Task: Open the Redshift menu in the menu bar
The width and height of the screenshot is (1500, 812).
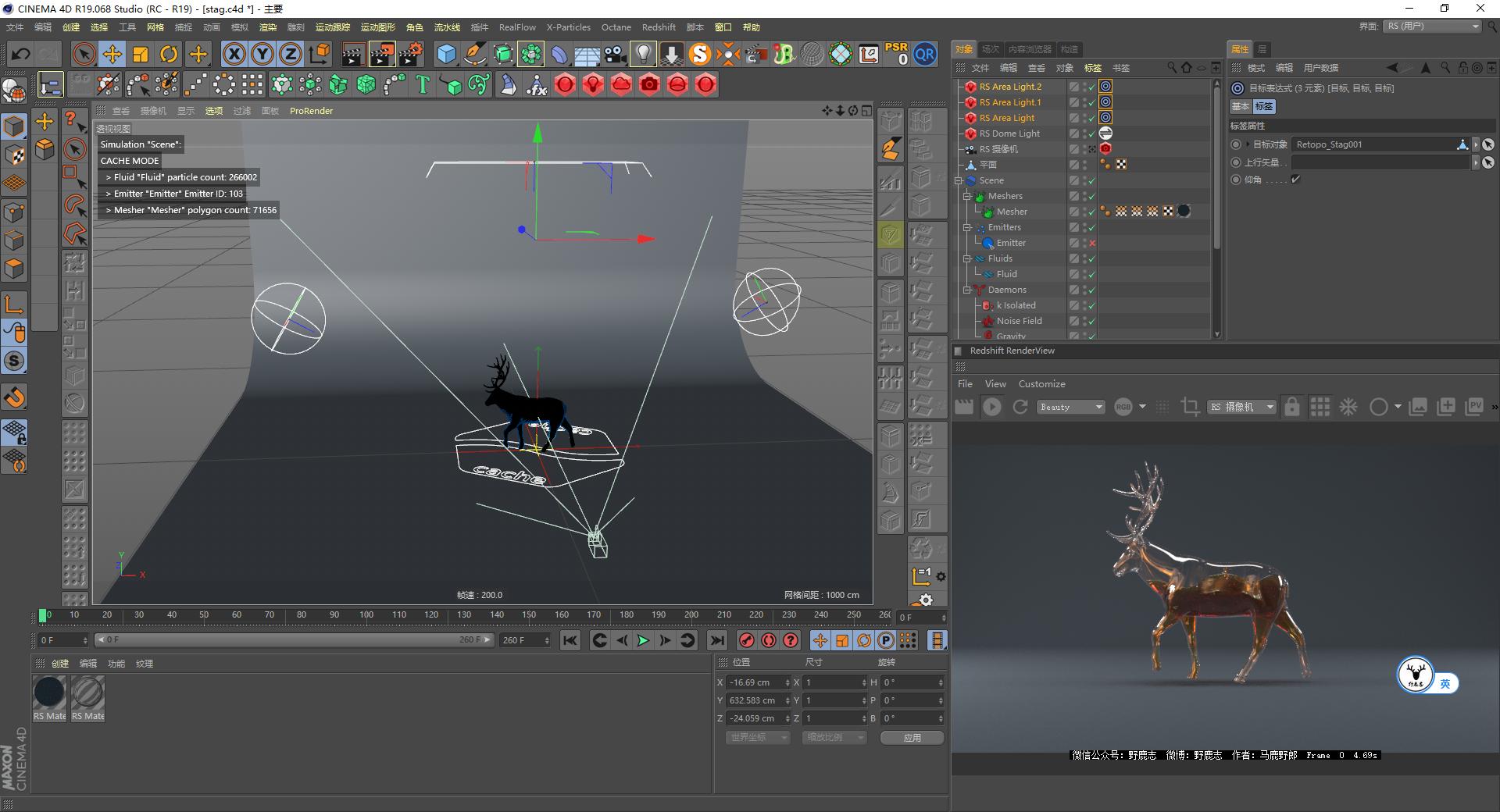Action: [x=659, y=27]
